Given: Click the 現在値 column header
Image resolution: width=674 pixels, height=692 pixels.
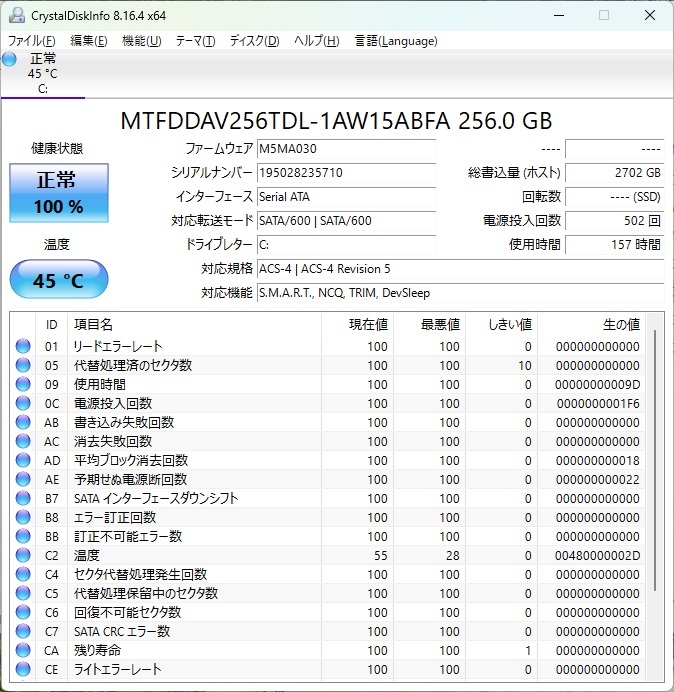Looking at the screenshot, I should (358, 324).
